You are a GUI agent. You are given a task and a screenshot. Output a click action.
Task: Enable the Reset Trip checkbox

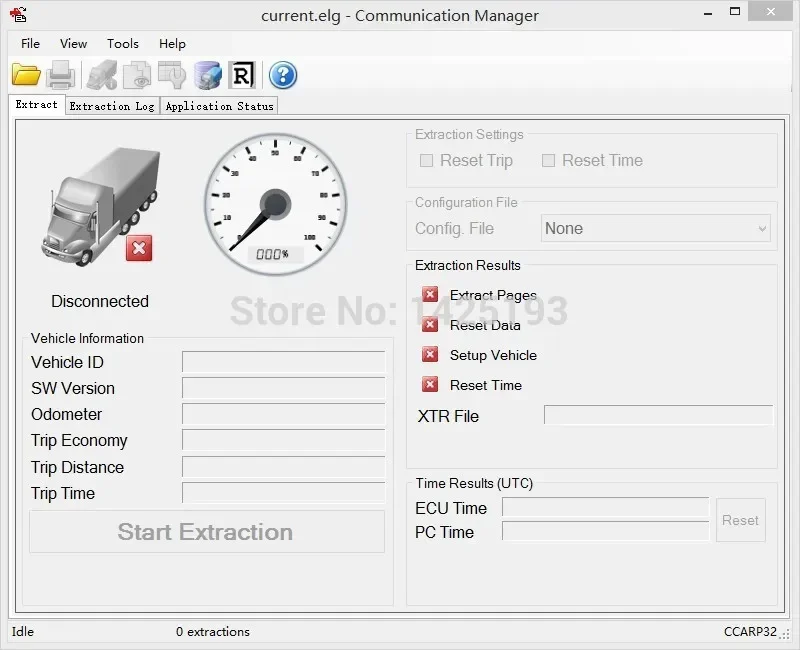[x=427, y=160]
